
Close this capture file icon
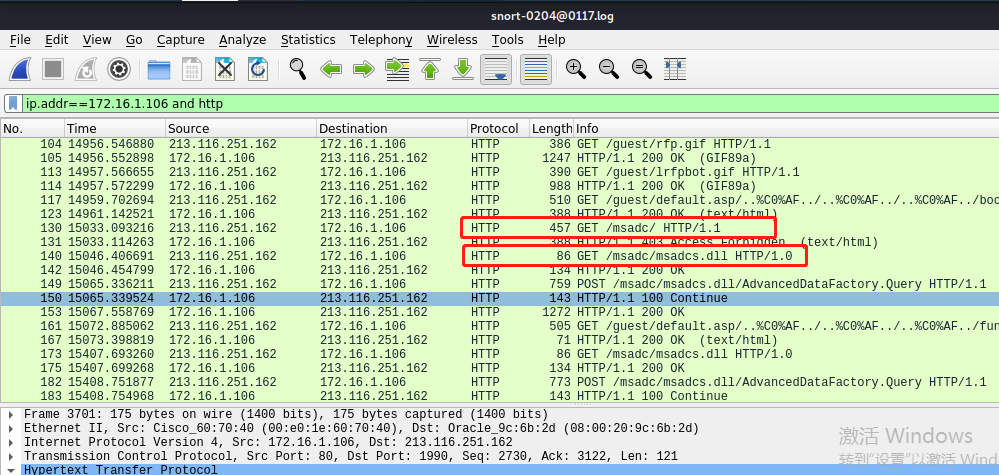click(225, 69)
